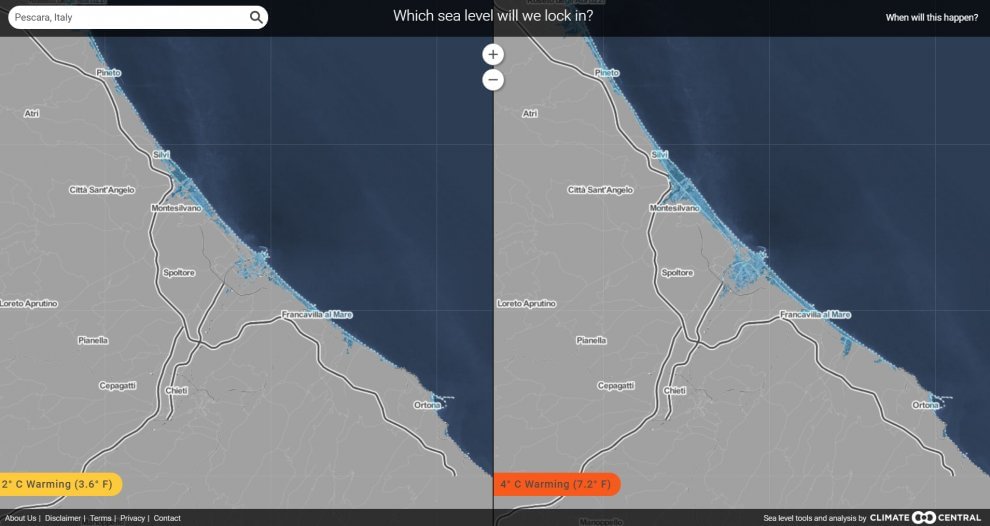Image resolution: width=990 pixels, height=526 pixels.
Task: Click Francavilla al Mare on right map
Action: tap(815, 314)
